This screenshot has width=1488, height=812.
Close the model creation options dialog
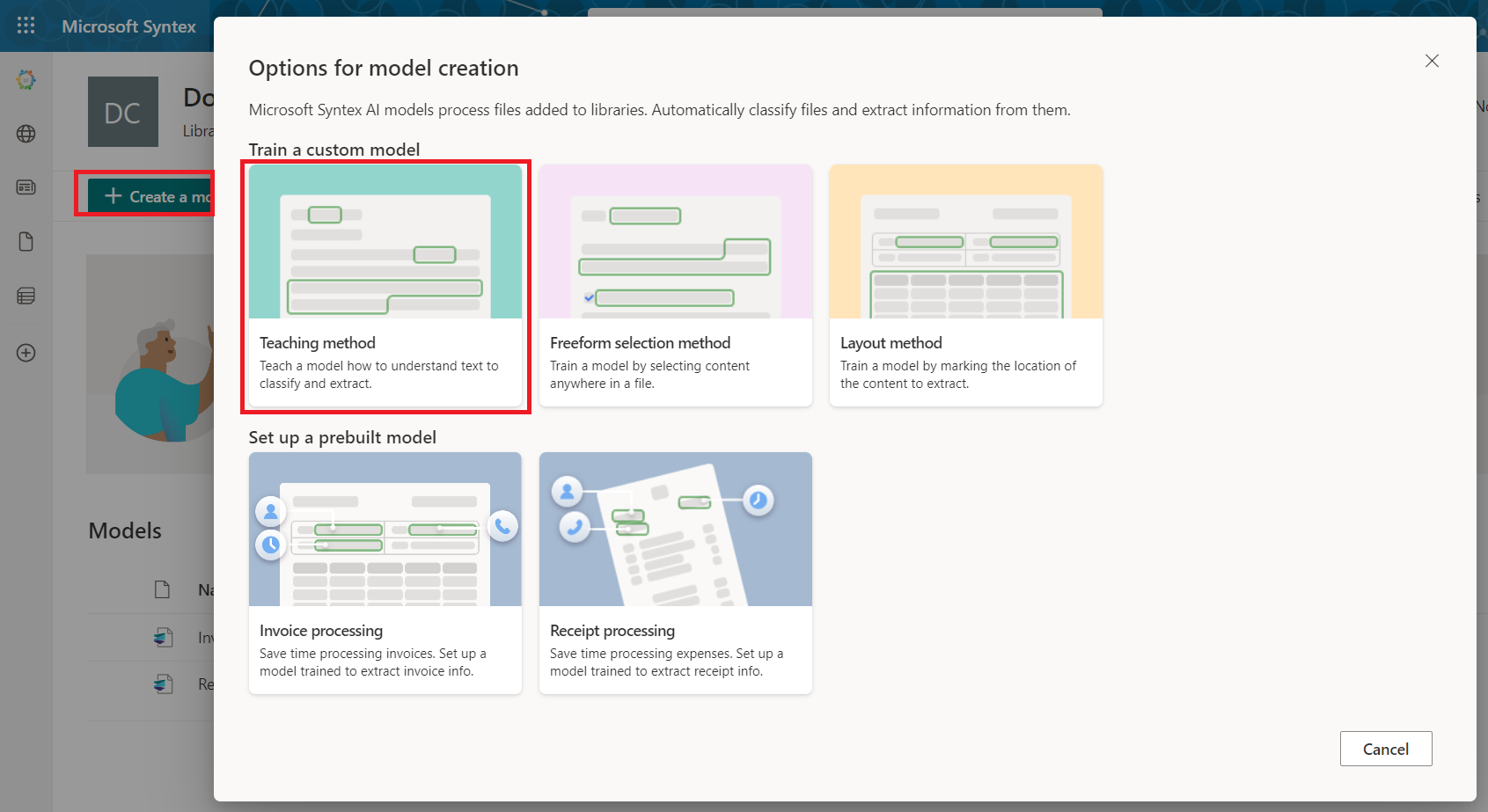[1432, 61]
